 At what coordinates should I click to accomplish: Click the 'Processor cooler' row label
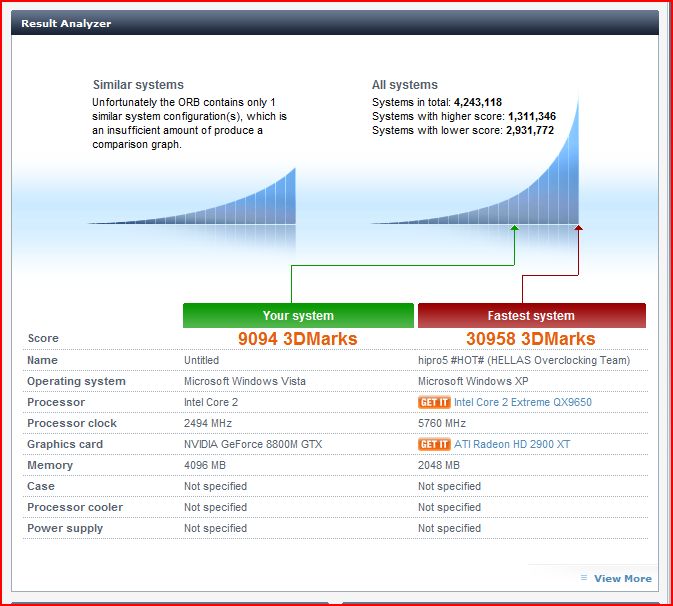coord(75,507)
